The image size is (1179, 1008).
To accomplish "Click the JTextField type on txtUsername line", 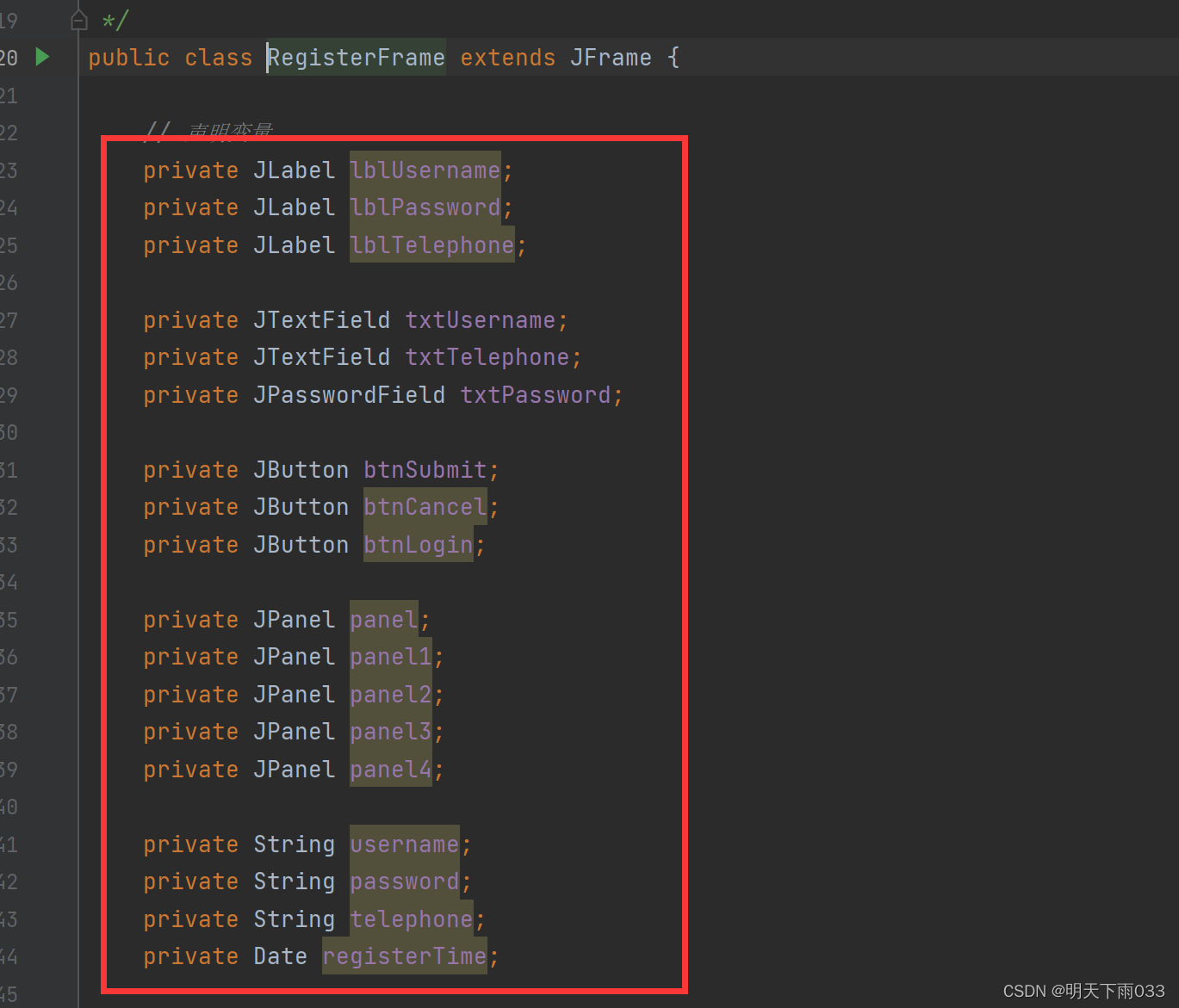I will (x=322, y=320).
